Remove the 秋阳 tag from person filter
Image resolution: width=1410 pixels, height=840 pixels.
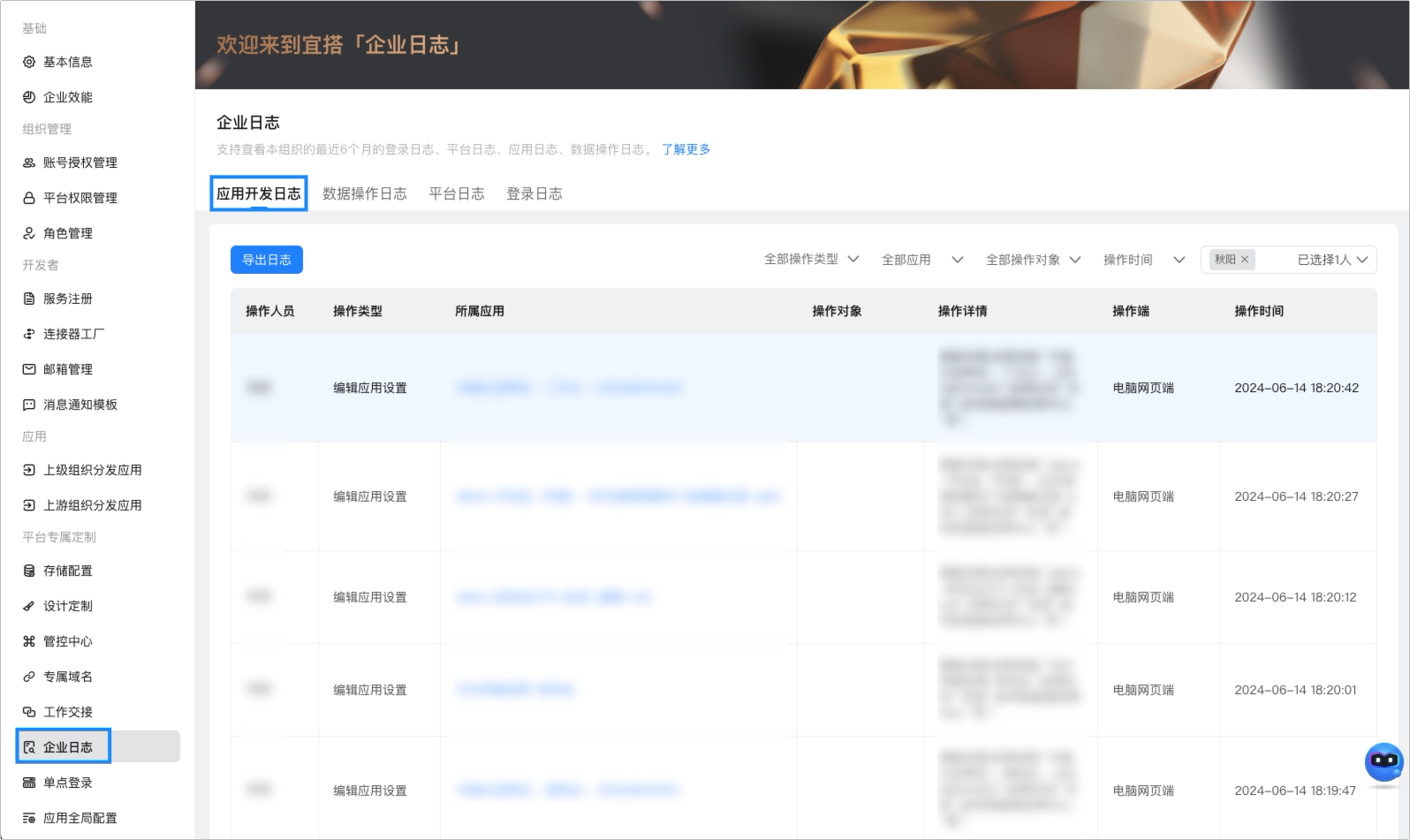tap(1244, 260)
